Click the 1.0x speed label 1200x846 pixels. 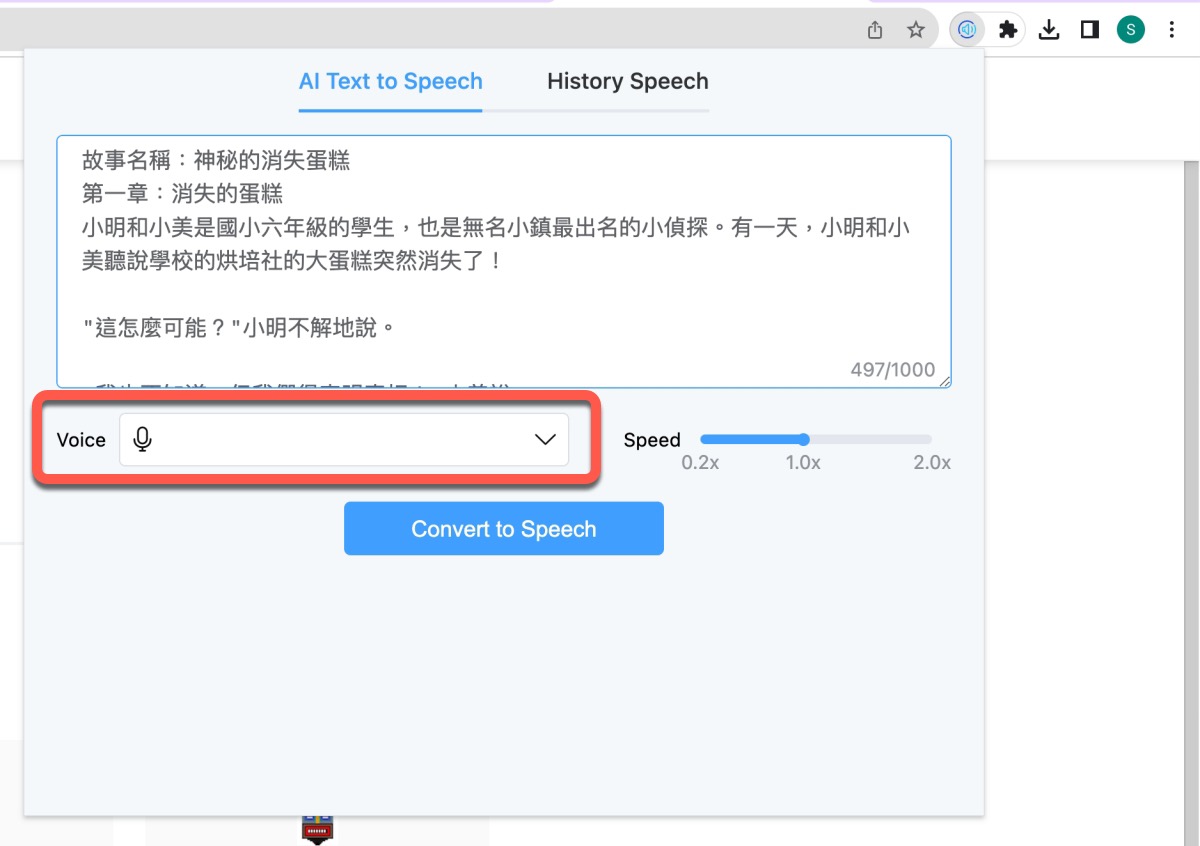coord(803,463)
